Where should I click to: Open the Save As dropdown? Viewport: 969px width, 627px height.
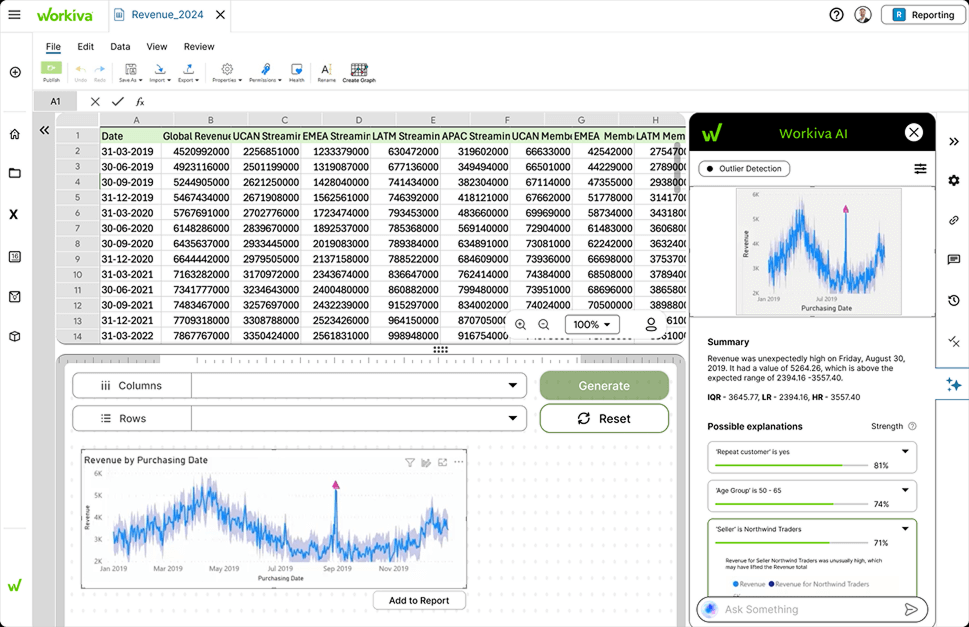[x=130, y=72]
